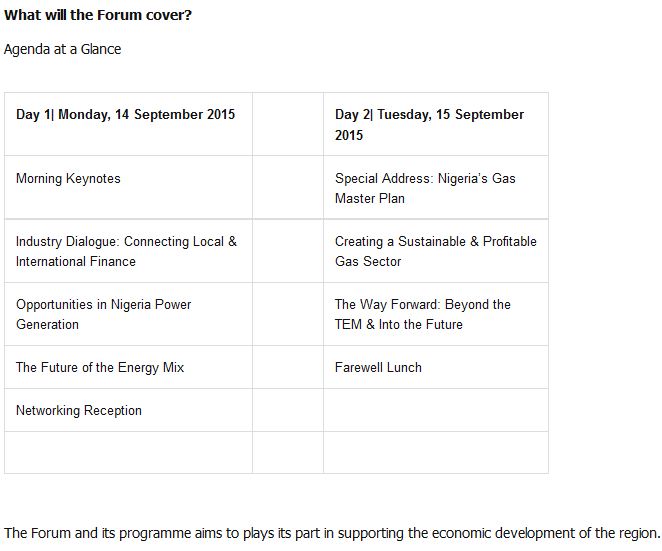Click the Forum programme aims paragraph
The height and width of the screenshot is (551, 662).
click(x=332, y=532)
